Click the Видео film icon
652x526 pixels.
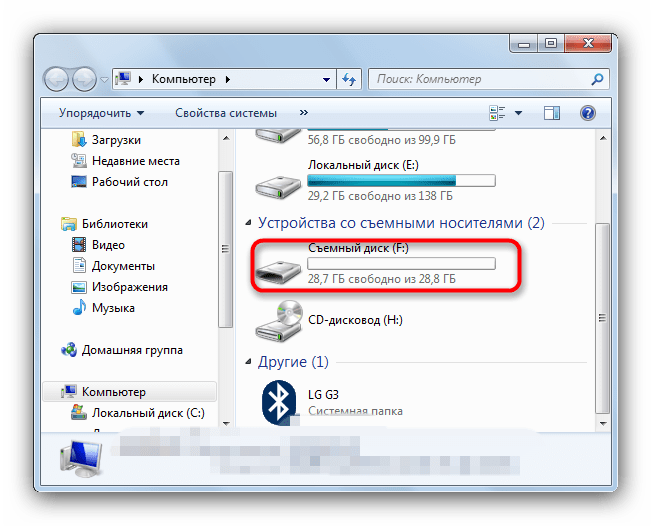coord(79,244)
